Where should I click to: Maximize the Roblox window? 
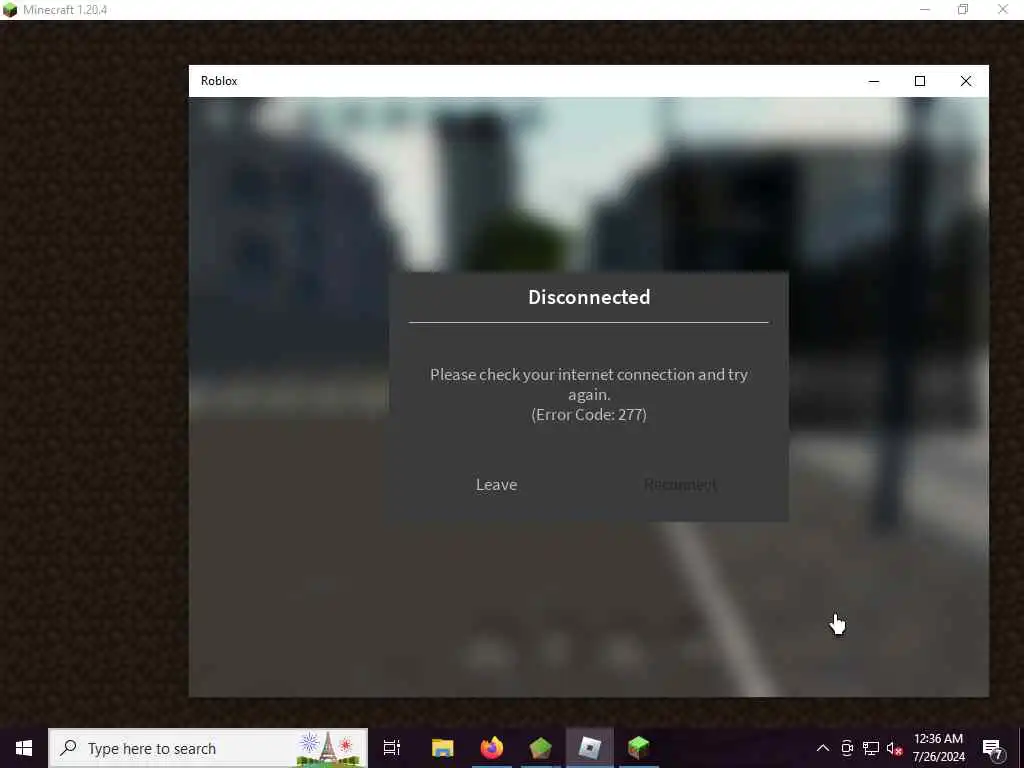[x=920, y=81]
